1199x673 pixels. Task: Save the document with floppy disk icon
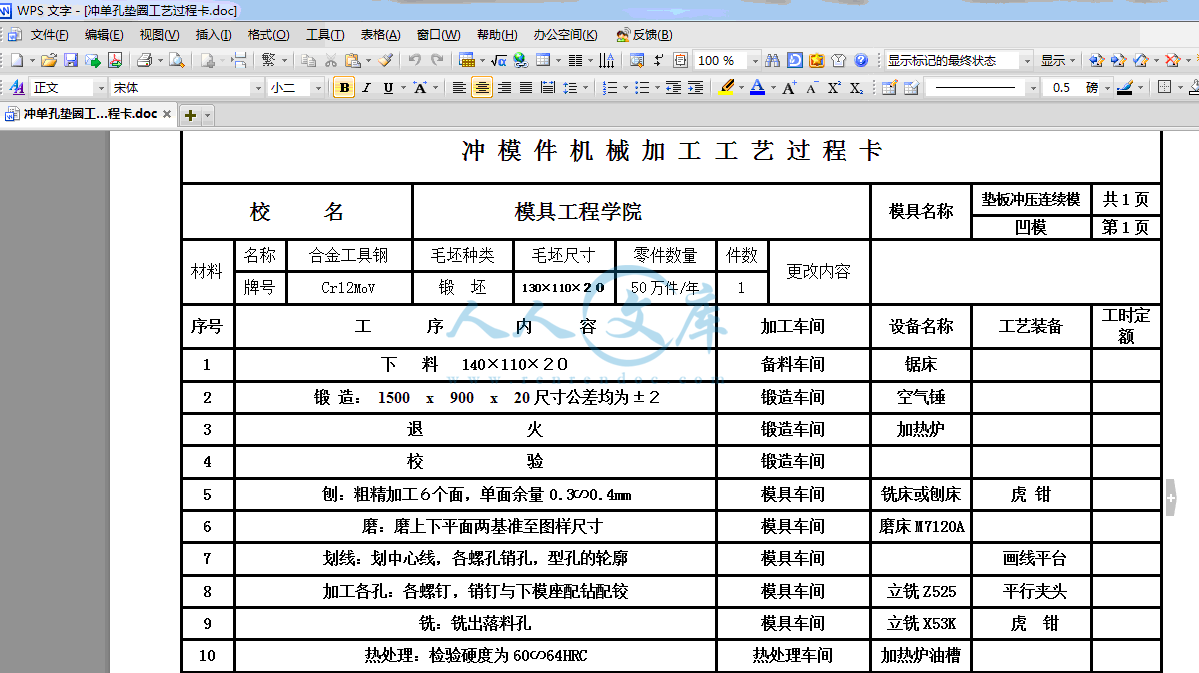tap(71, 60)
